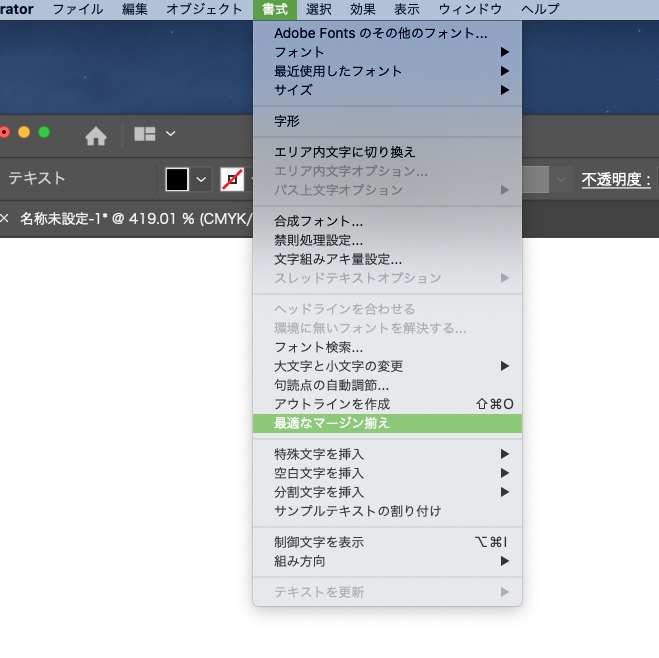The height and width of the screenshot is (658, 659).
Task: Select 字形 in the 書式 menu
Action: pos(287,121)
